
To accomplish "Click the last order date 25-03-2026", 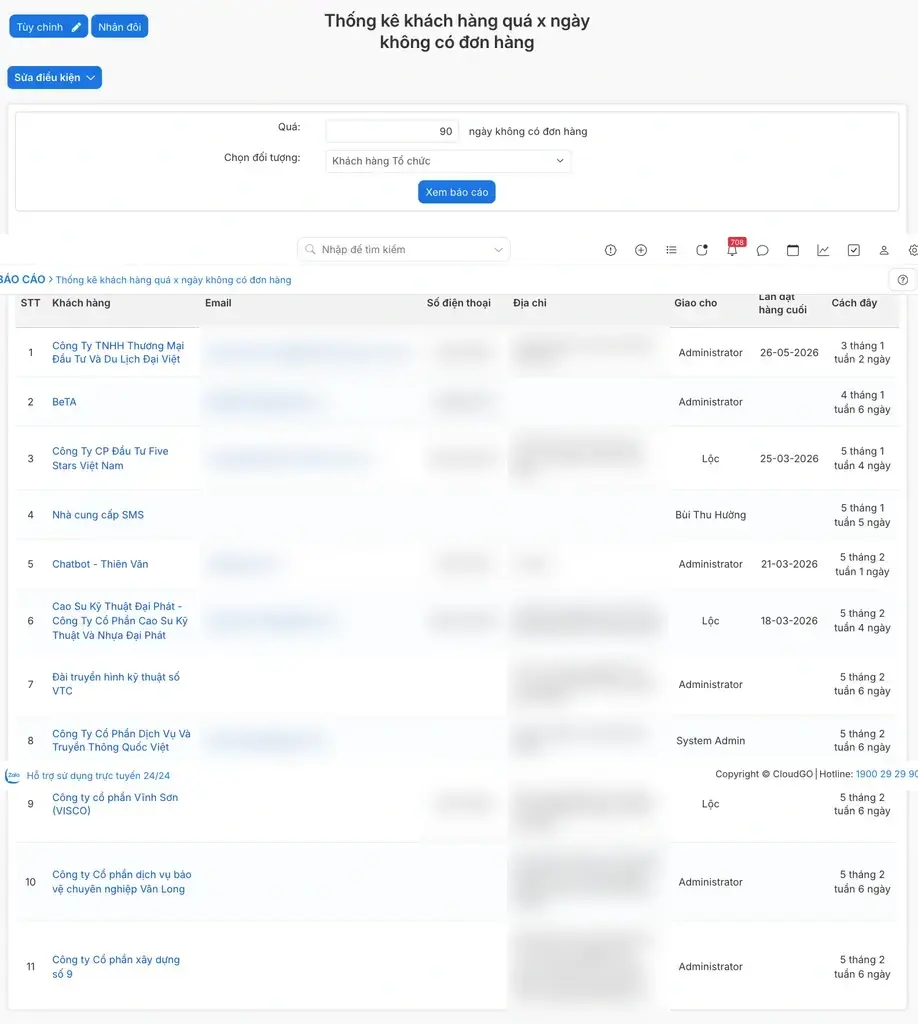I will (789, 458).
